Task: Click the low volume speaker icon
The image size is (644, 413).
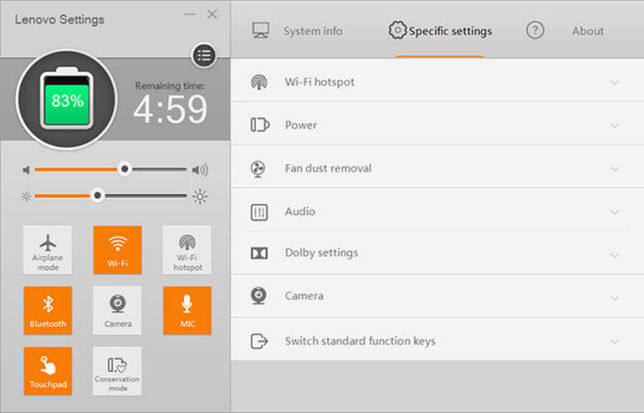Action: tap(26, 170)
